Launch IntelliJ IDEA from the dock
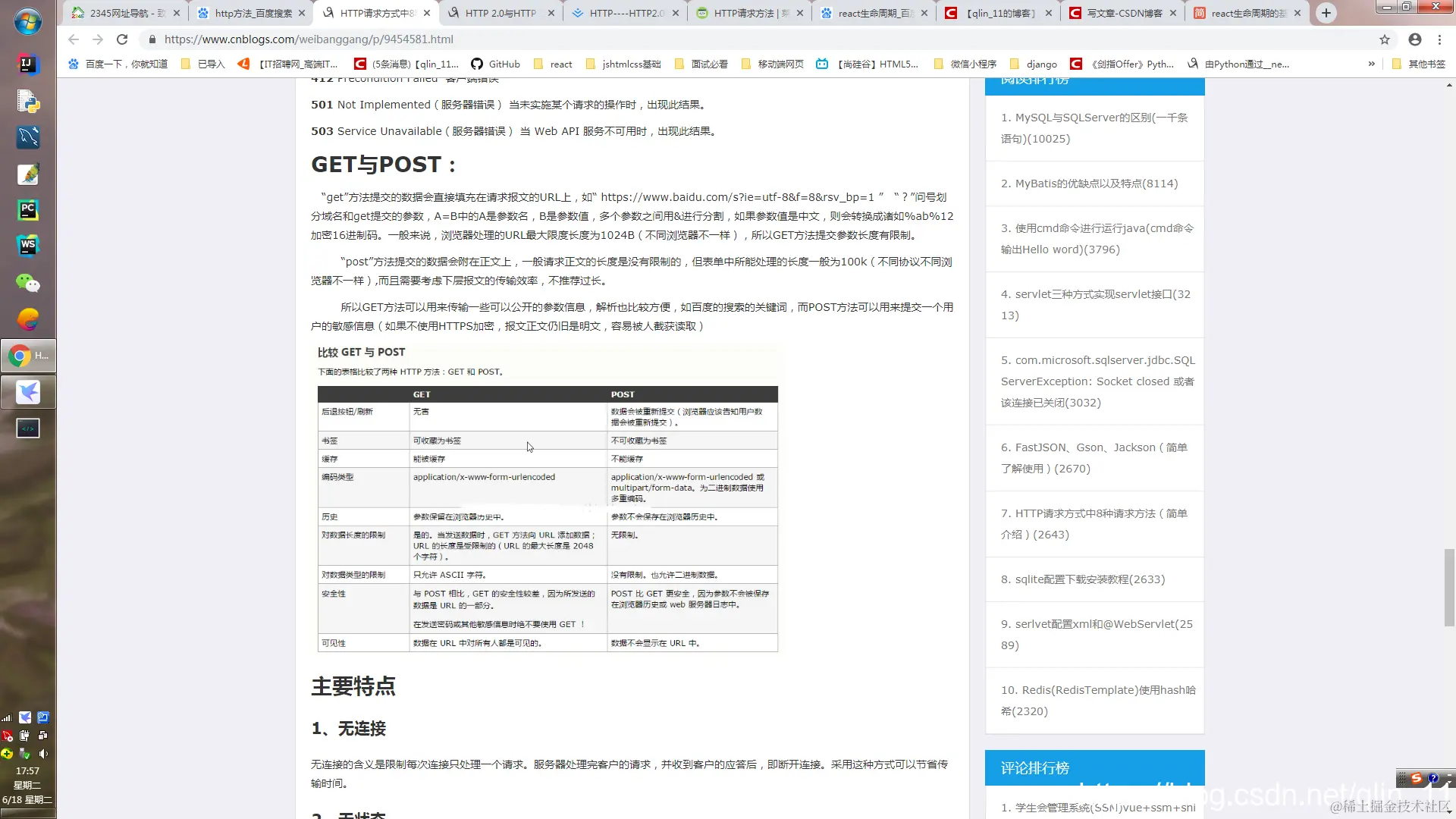1456x819 pixels. tap(28, 65)
